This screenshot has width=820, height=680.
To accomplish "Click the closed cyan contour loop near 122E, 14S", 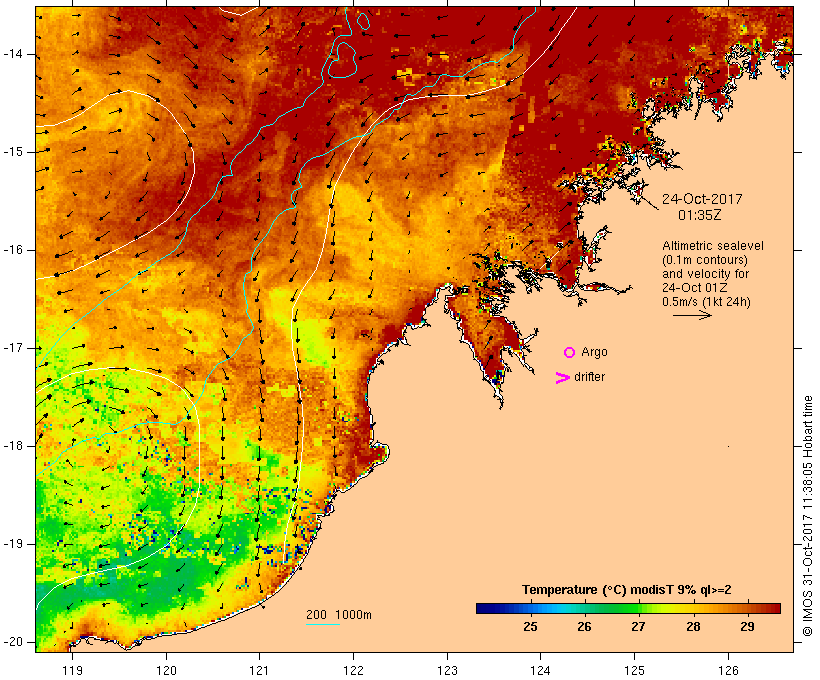I will coord(343,60).
